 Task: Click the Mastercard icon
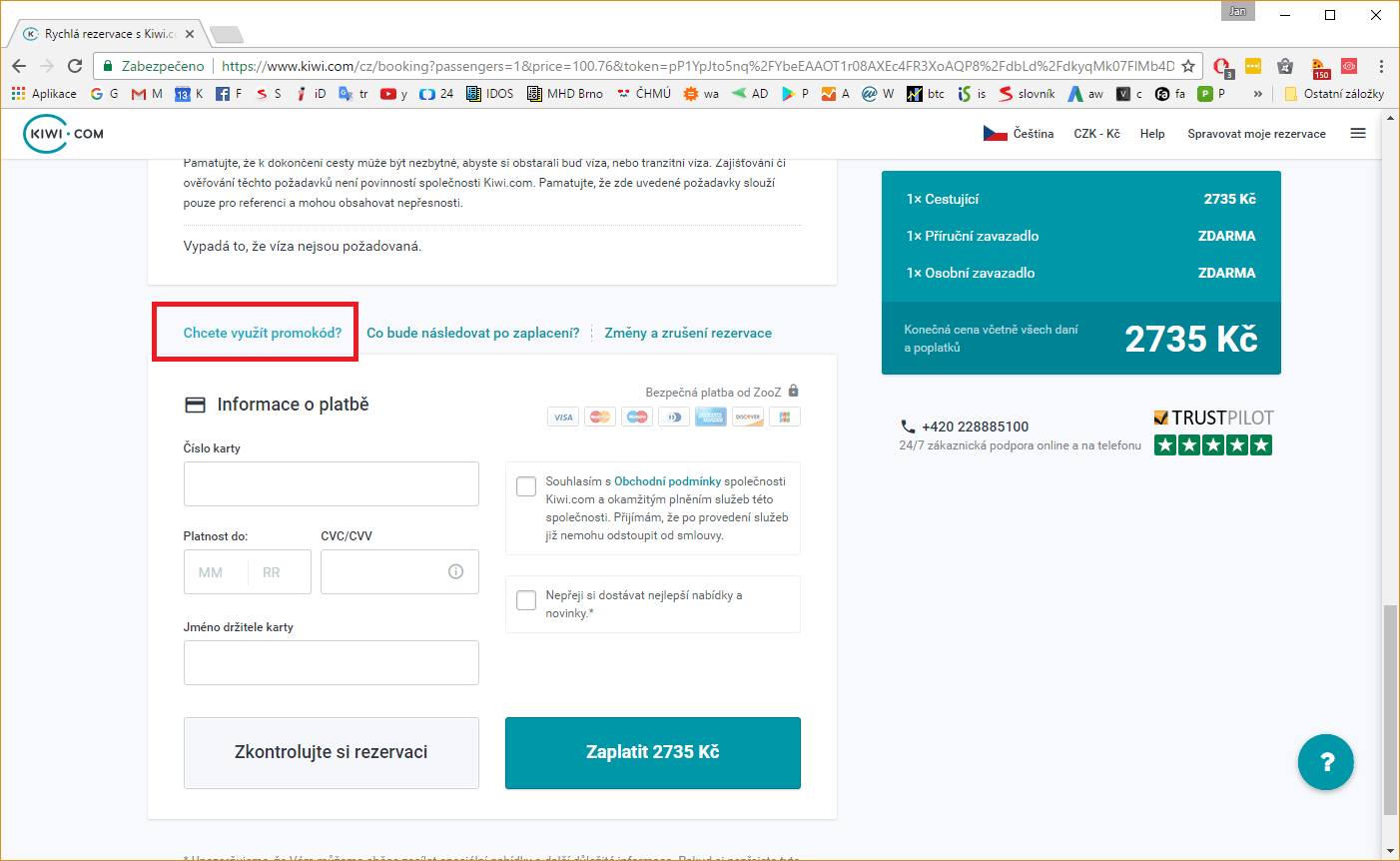(600, 417)
